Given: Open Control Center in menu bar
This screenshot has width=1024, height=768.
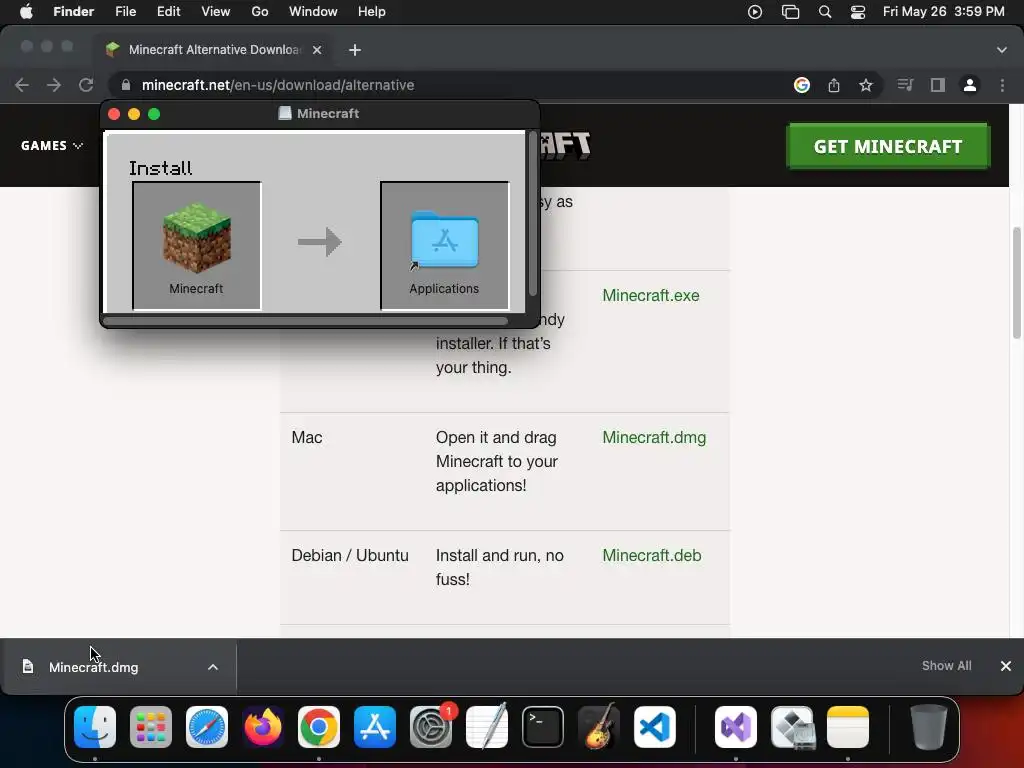Looking at the screenshot, I should tap(857, 12).
